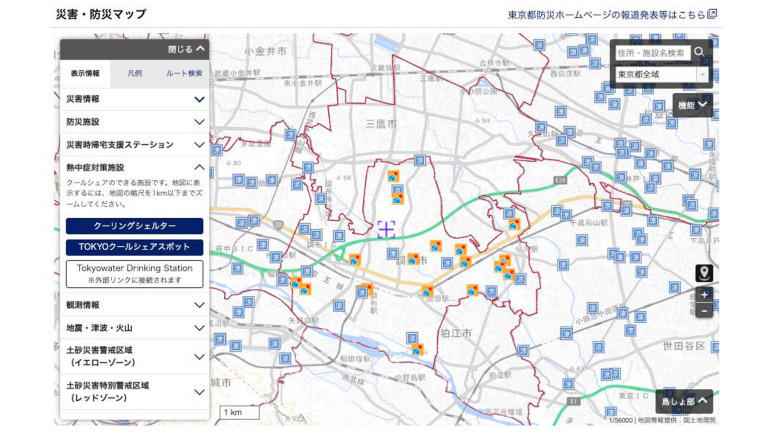This screenshot has width=770, height=433.
Task: Click the search magnifier icon
Action: coord(699,52)
